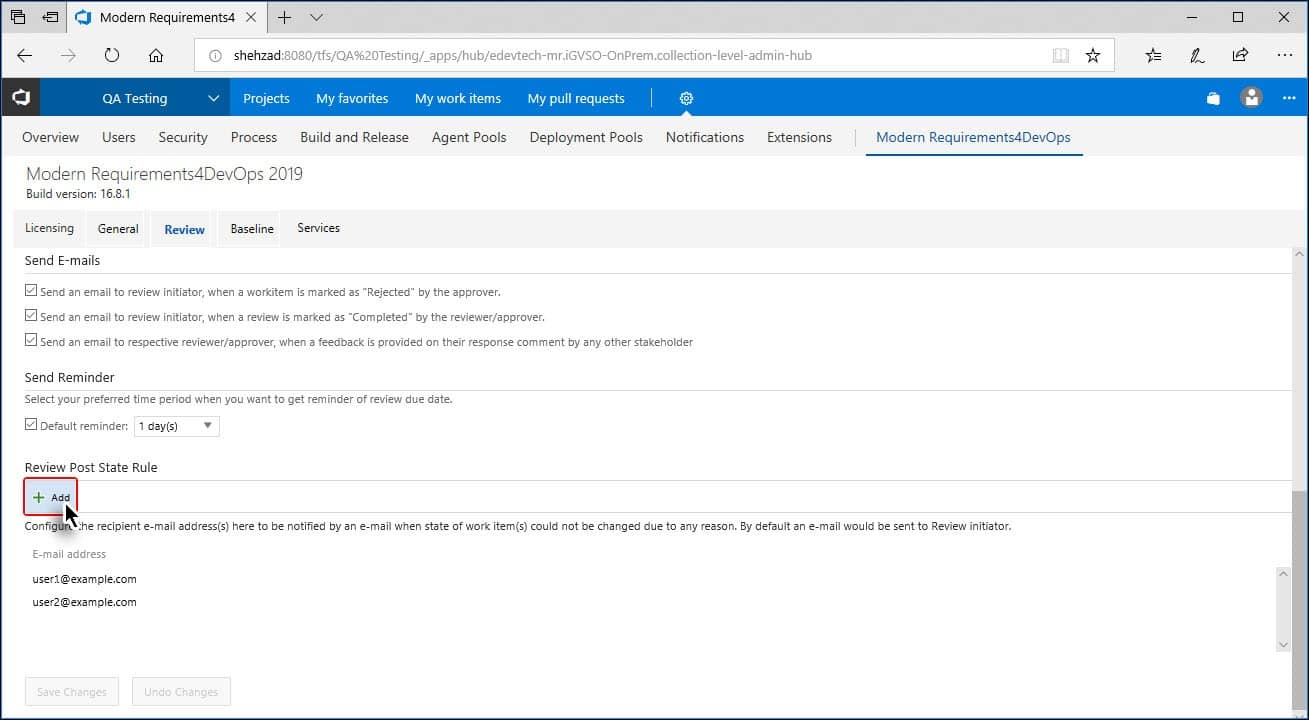
Task: Switch to Notifications tab
Action: tap(705, 137)
